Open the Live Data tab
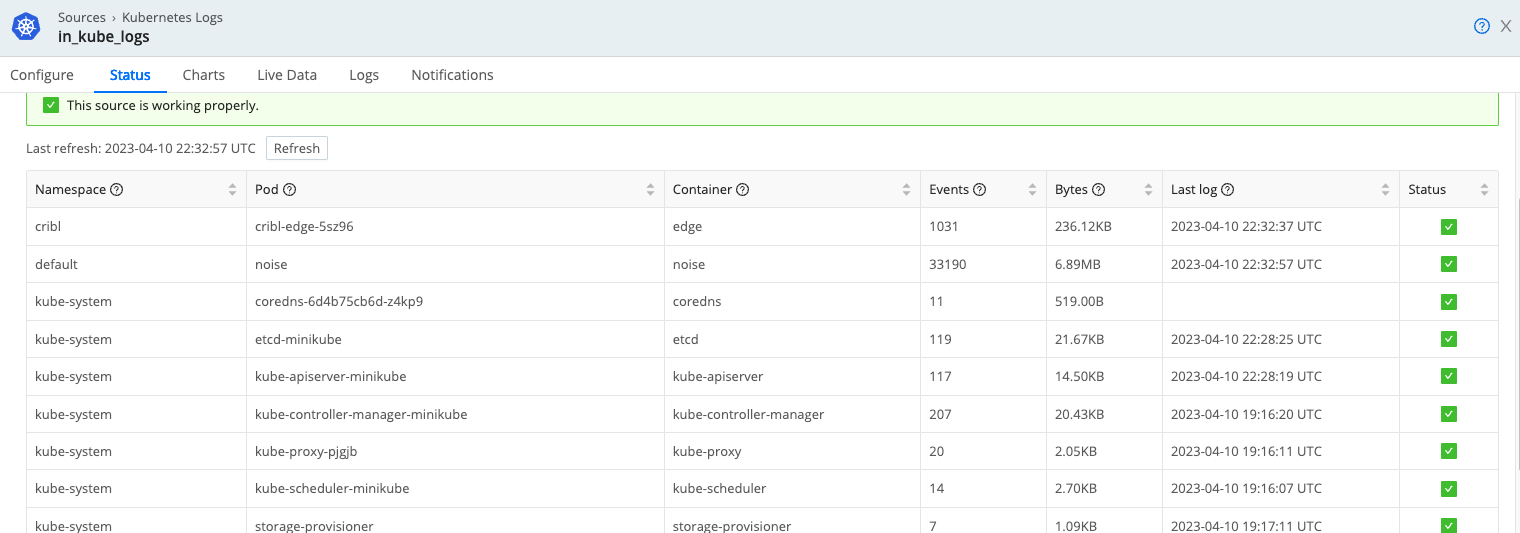Viewport: 1520px width, 533px height. [287, 75]
